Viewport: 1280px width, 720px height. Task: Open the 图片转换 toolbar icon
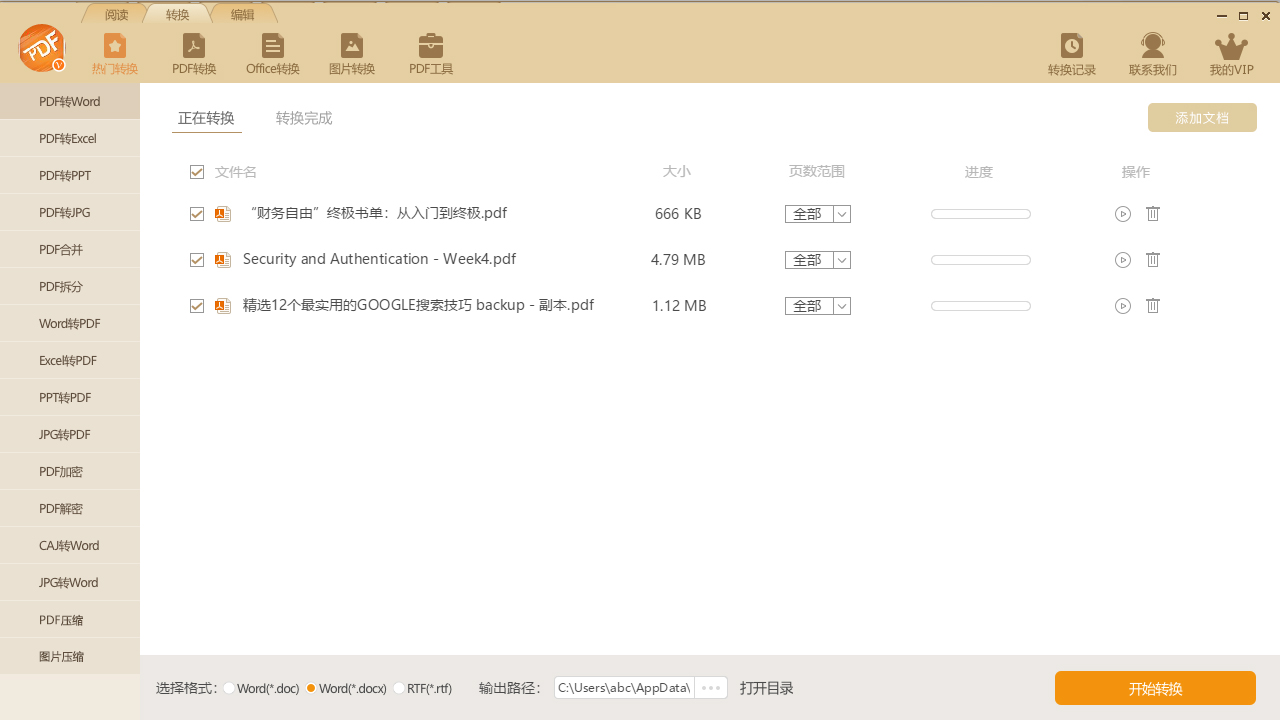352,54
